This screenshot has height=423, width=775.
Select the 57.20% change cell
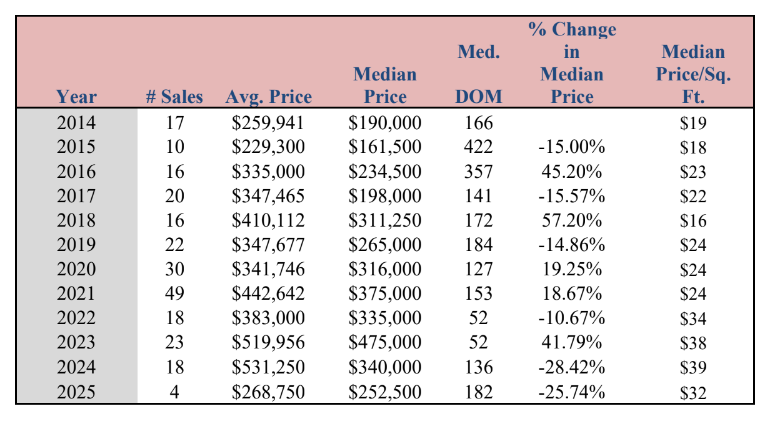click(x=572, y=220)
